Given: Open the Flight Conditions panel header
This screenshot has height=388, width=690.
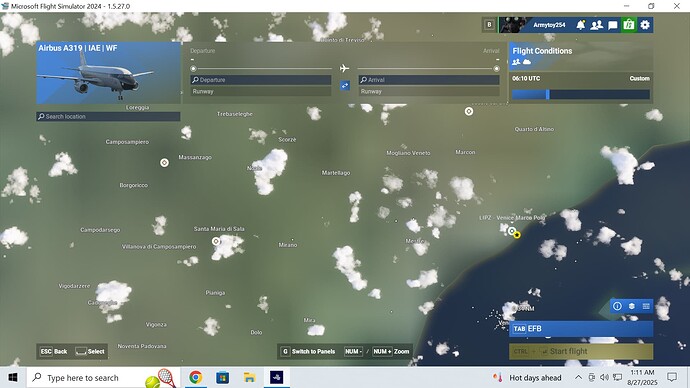Looking at the screenshot, I should click(581, 56).
